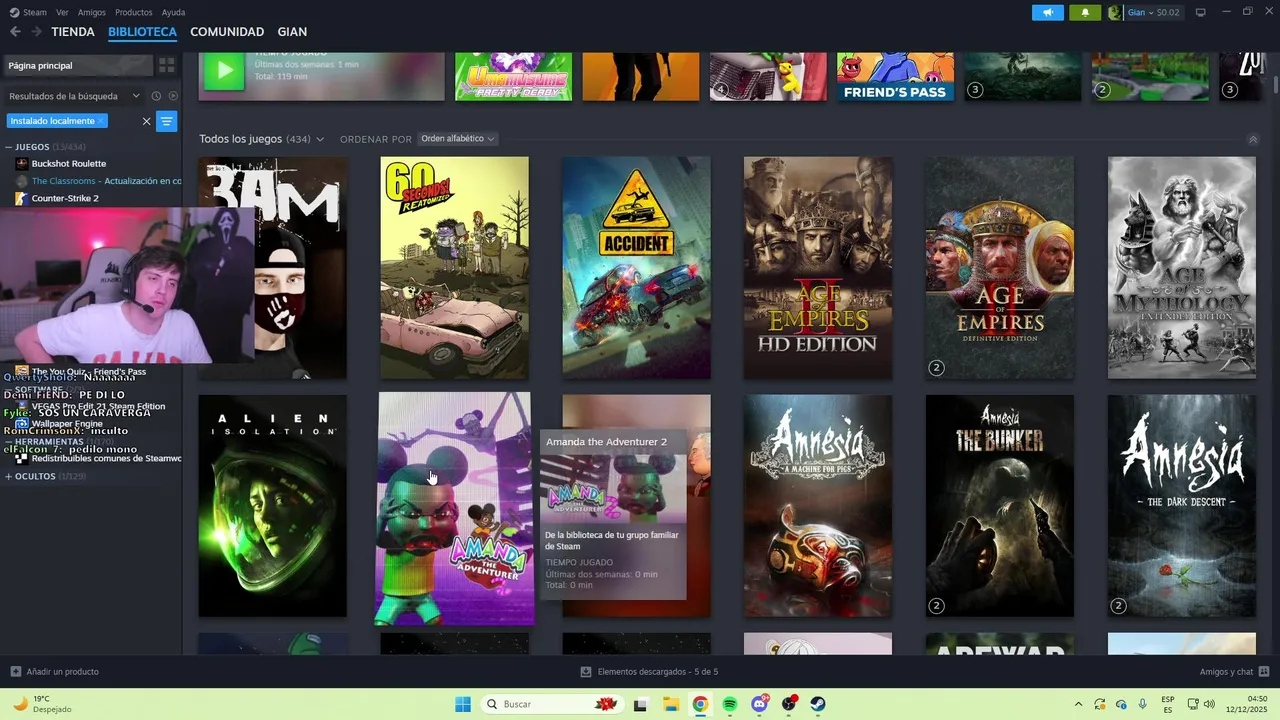1280x720 pixels.
Task: Open Age of Empires II HD Edition cover
Action: pyautogui.click(x=818, y=268)
